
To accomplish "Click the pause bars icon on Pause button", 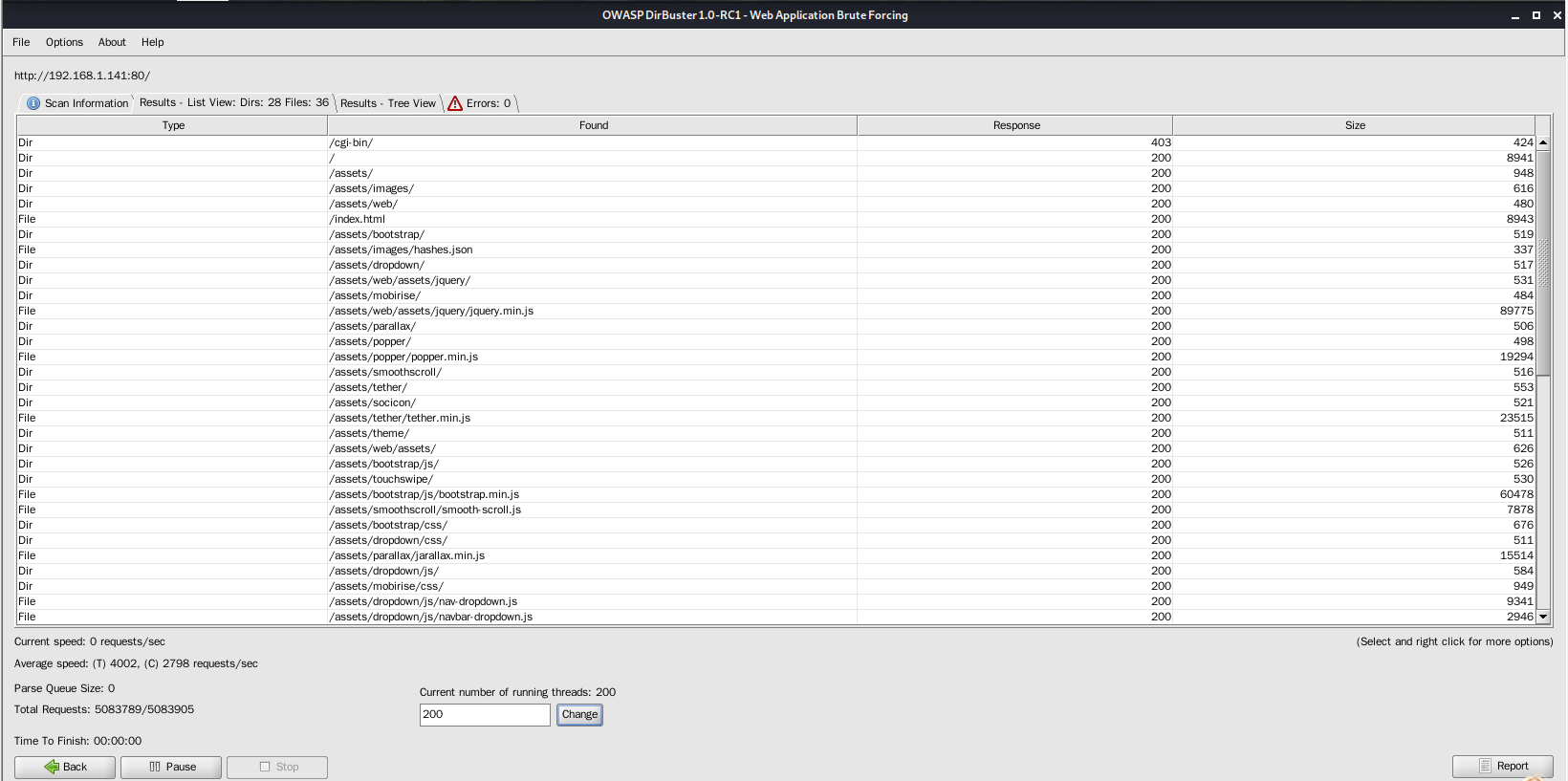I will 155,767.
